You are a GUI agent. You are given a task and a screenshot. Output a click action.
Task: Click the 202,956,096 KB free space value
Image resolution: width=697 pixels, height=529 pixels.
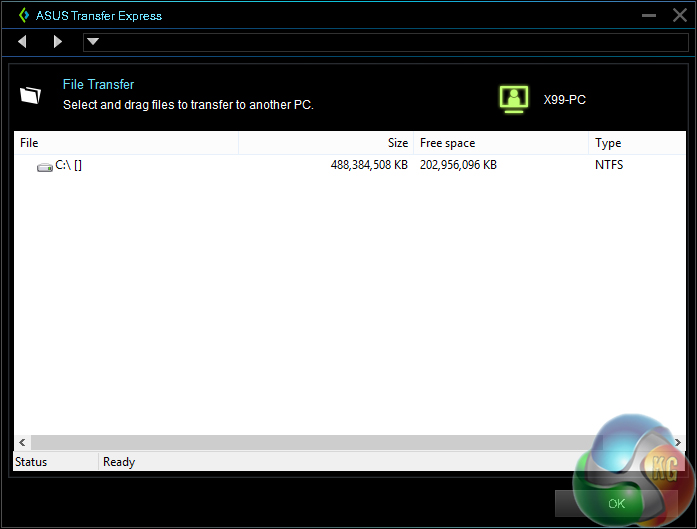(458, 165)
